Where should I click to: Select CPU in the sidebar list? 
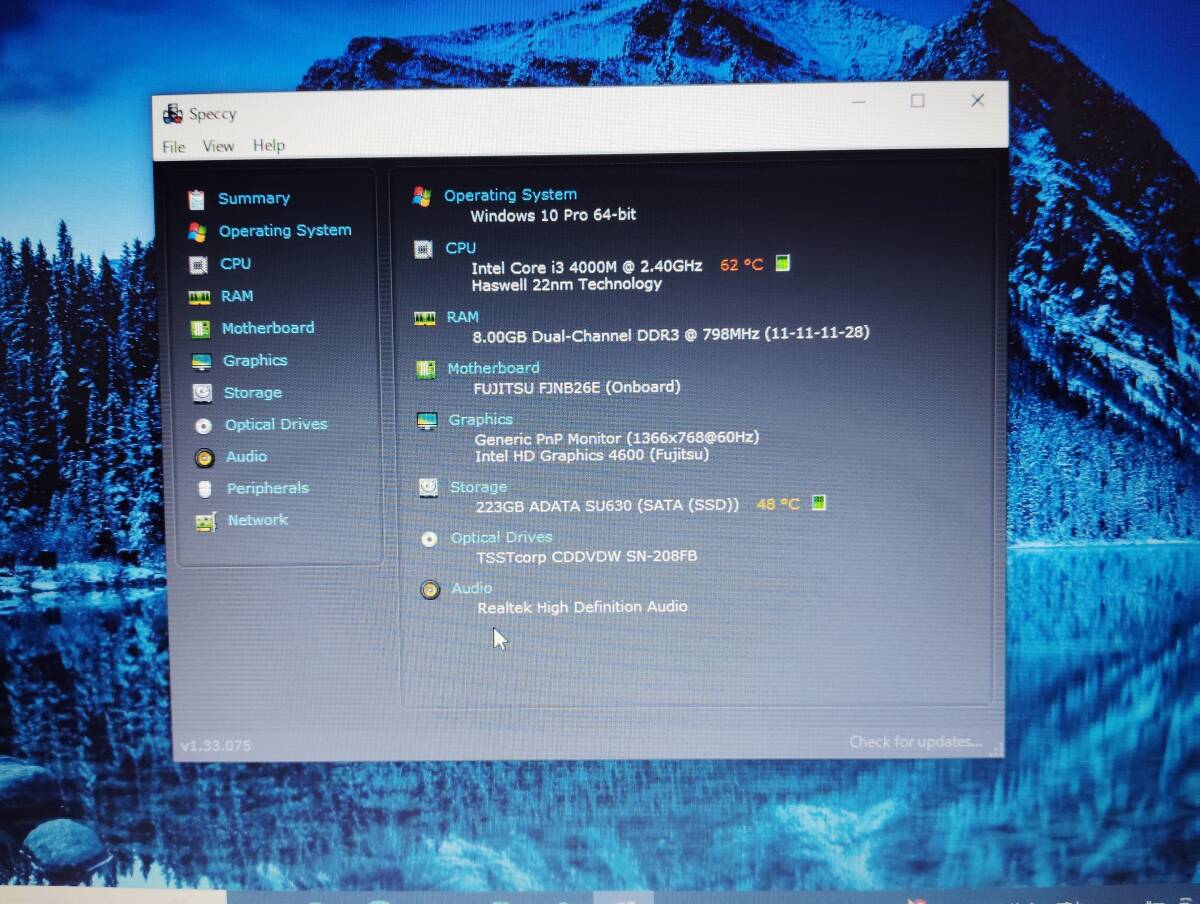point(236,264)
